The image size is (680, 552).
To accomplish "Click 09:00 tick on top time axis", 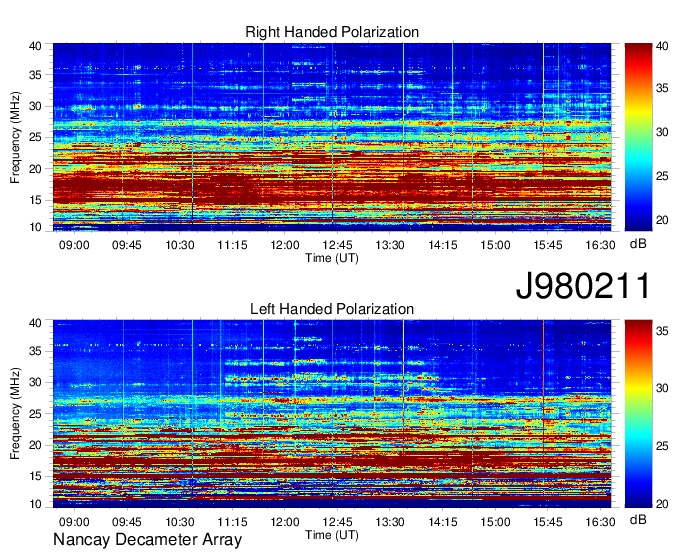I will pyautogui.click(x=74, y=245).
